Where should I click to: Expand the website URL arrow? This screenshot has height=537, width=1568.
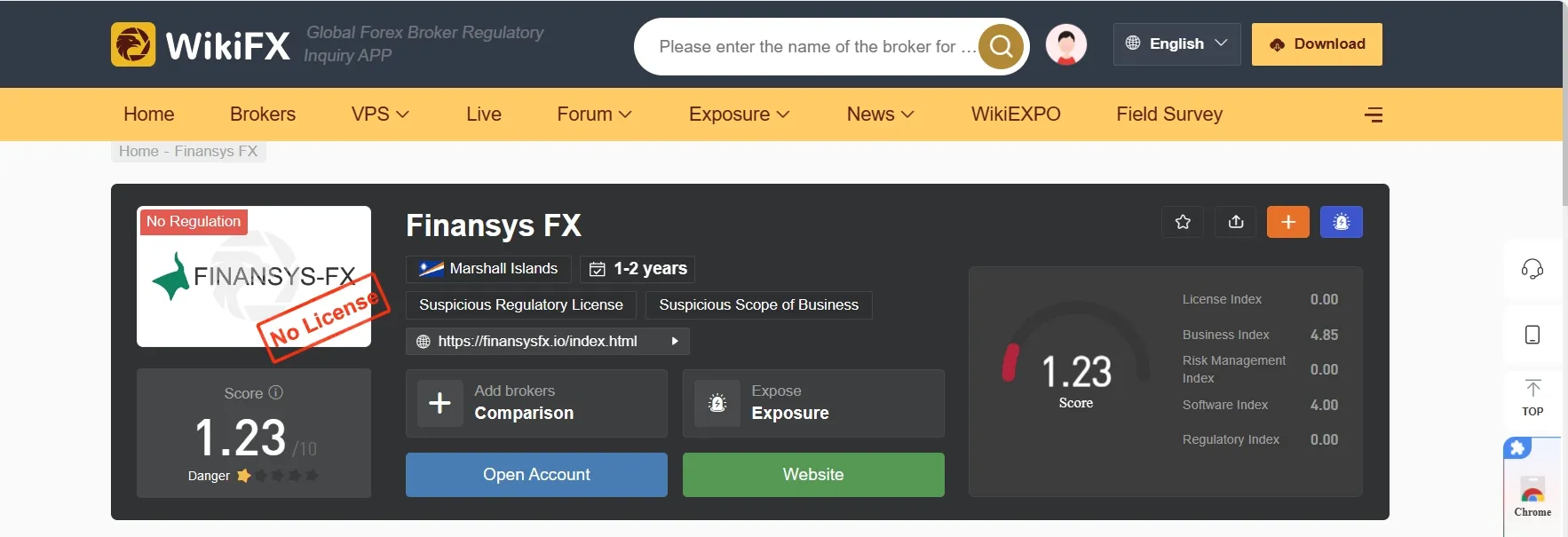tap(675, 341)
